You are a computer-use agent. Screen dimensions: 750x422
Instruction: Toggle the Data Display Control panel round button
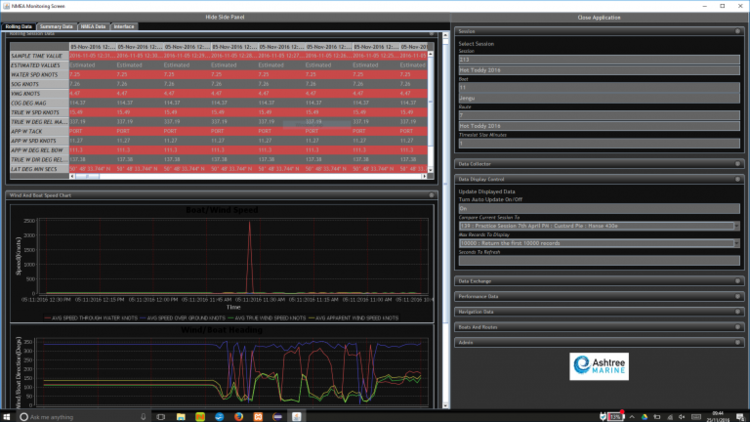(x=738, y=179)
